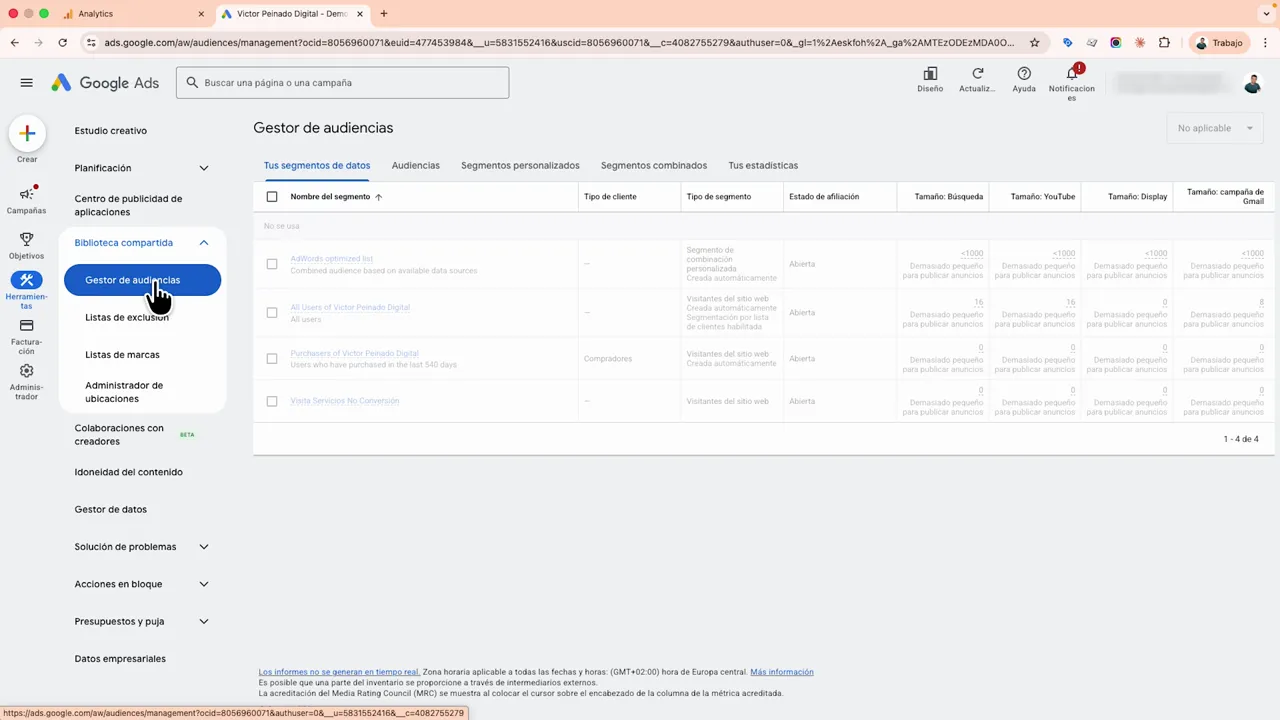Switch to the Audiencias tab
Image resolution: width=1280 pixels, height=720 pixels.
point(416,166)
